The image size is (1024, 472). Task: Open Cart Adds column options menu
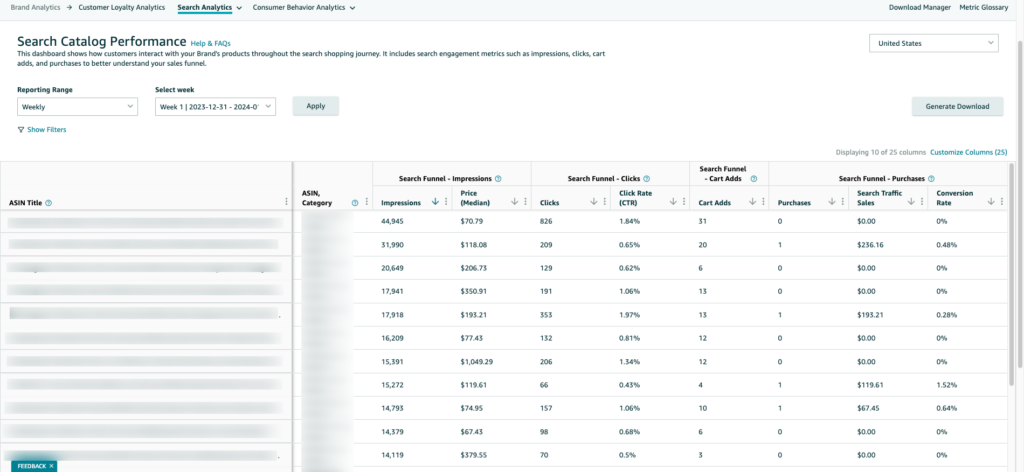(763, 202)
